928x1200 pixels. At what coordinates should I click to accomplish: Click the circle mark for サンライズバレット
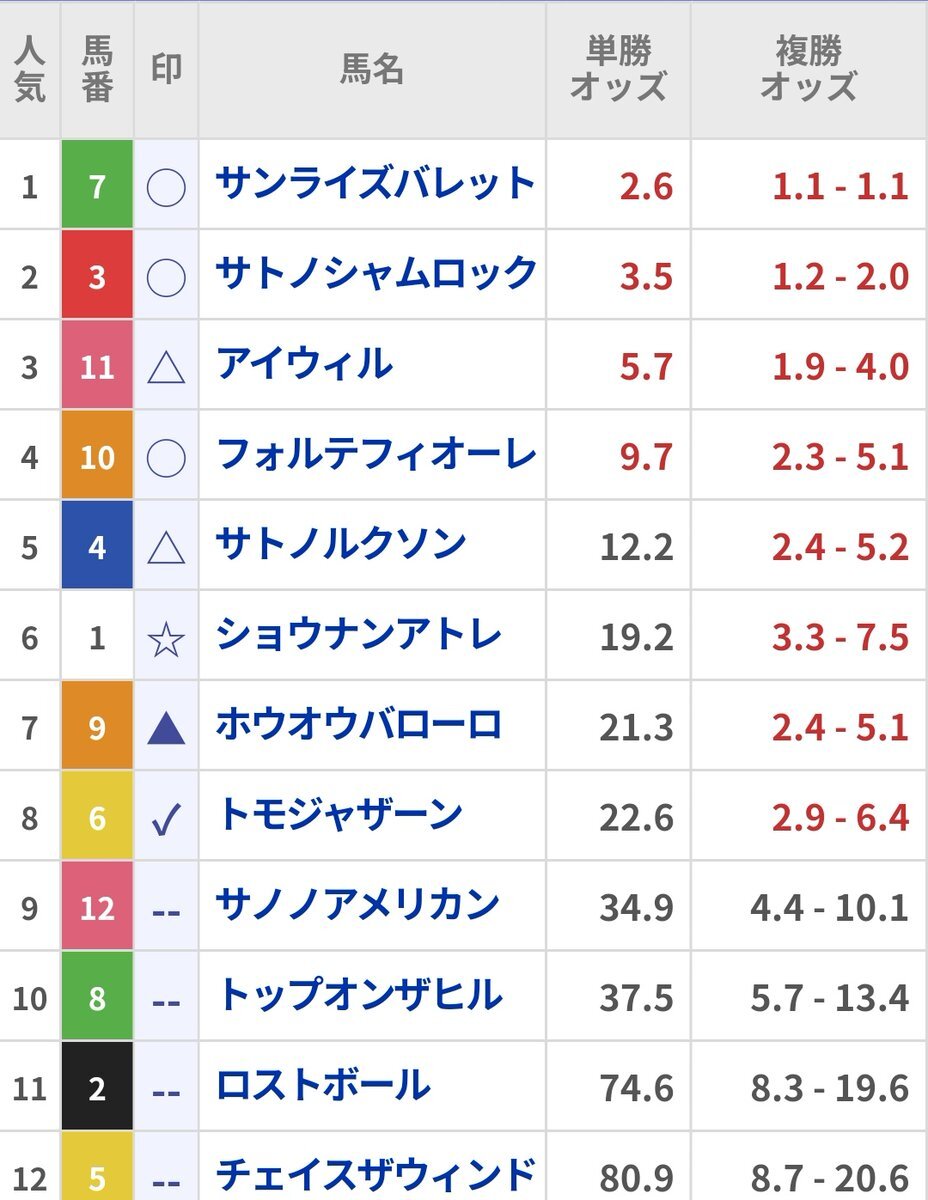[x=166, y=186]
